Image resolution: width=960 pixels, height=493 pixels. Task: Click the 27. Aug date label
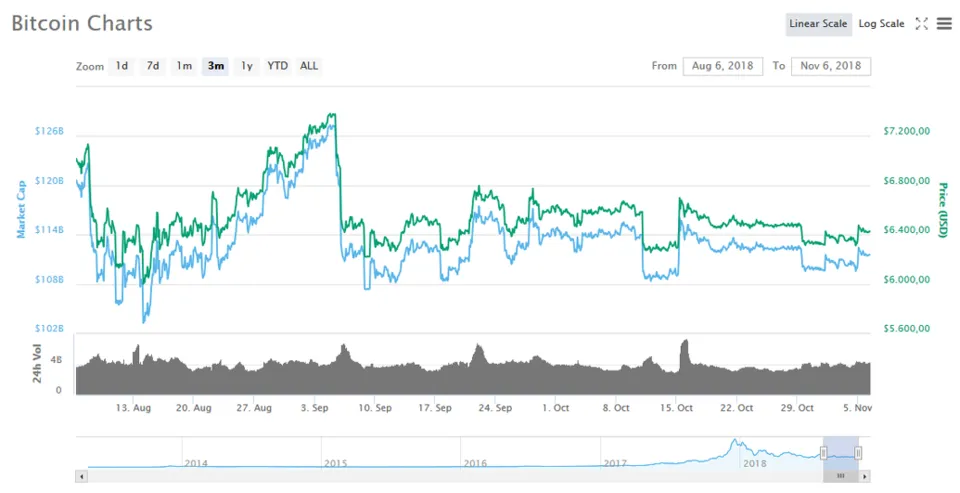[254, 408]
